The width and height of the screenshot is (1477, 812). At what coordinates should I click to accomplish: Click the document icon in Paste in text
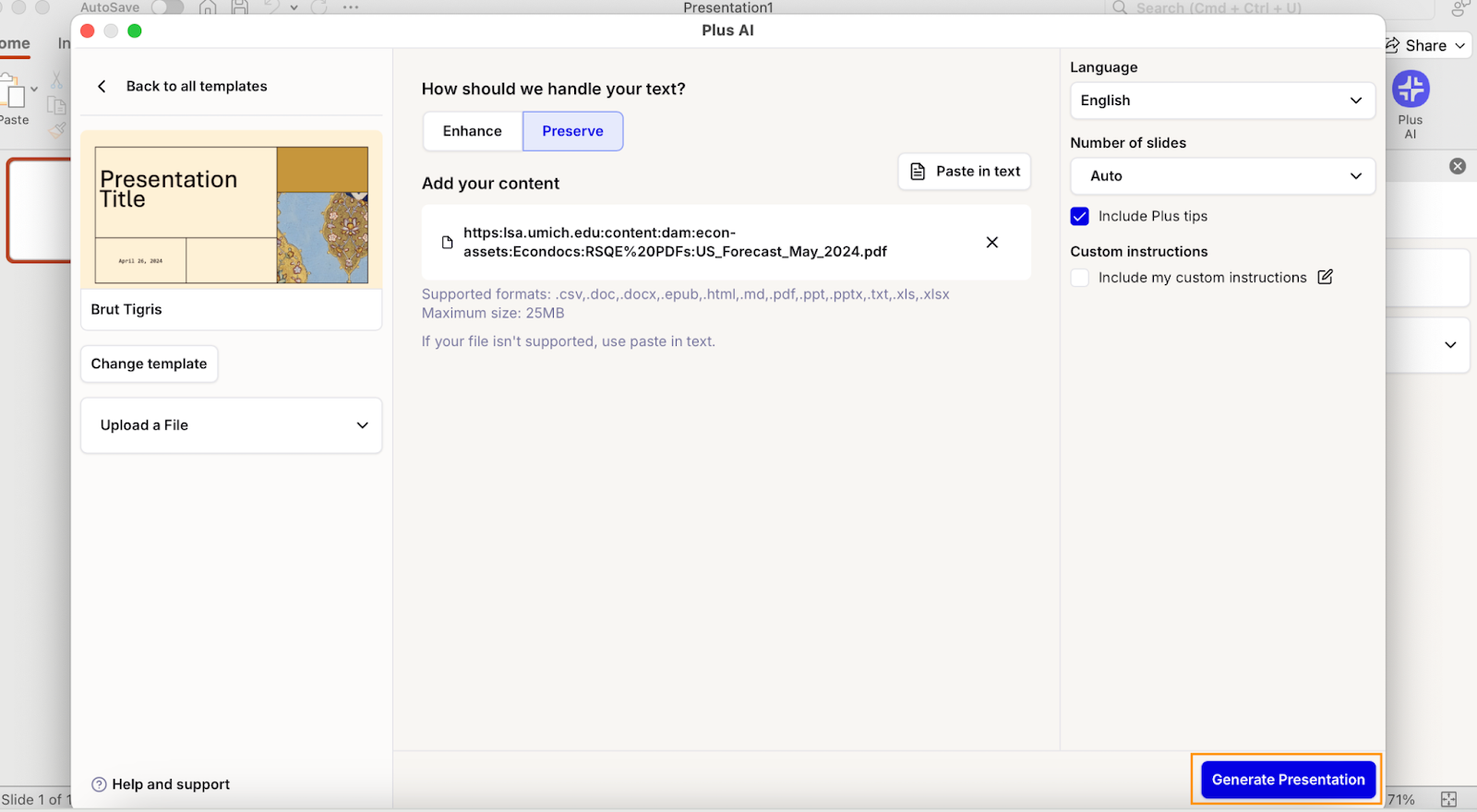[918, 172]
